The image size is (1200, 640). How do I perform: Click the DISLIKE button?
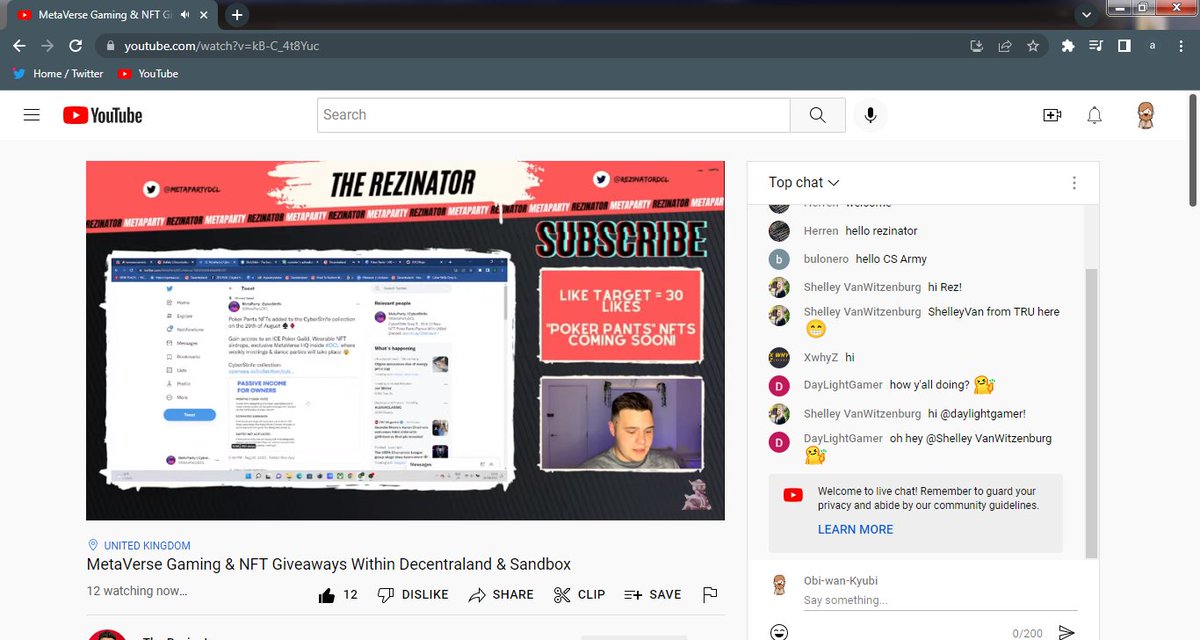pyautogui.click(x=412, y=594)
